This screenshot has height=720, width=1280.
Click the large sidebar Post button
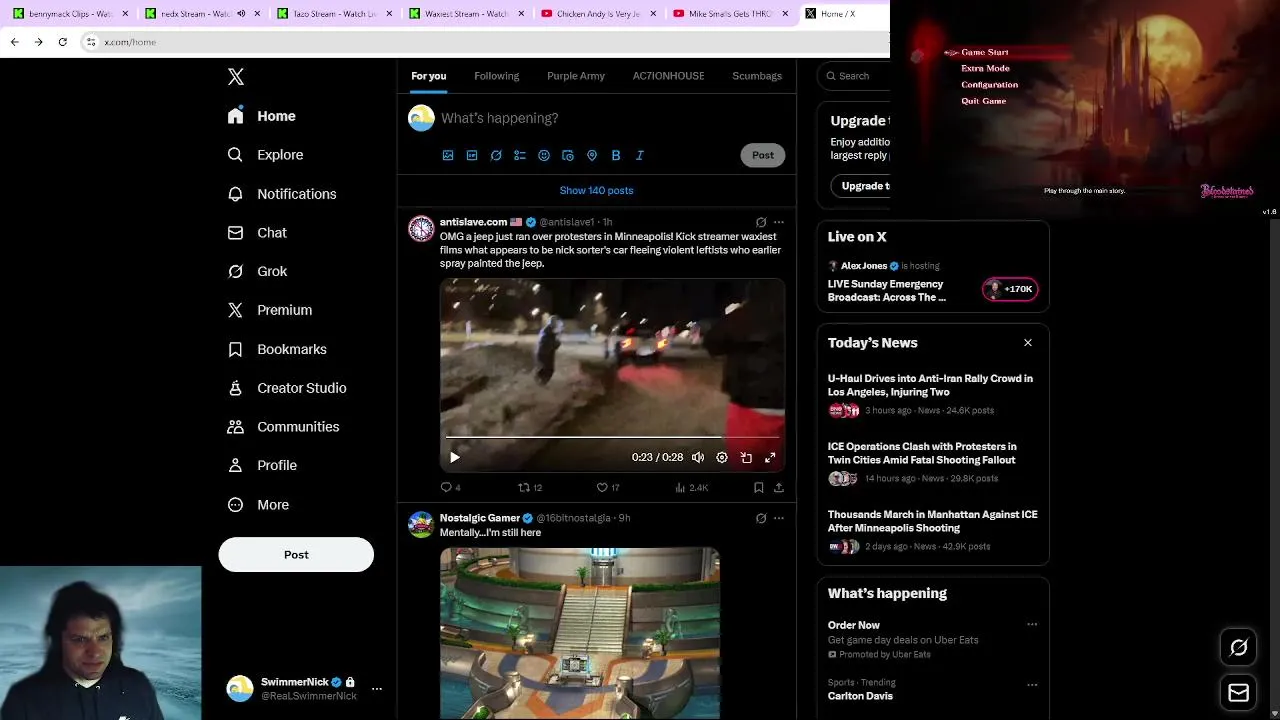(x=296, y=555)
